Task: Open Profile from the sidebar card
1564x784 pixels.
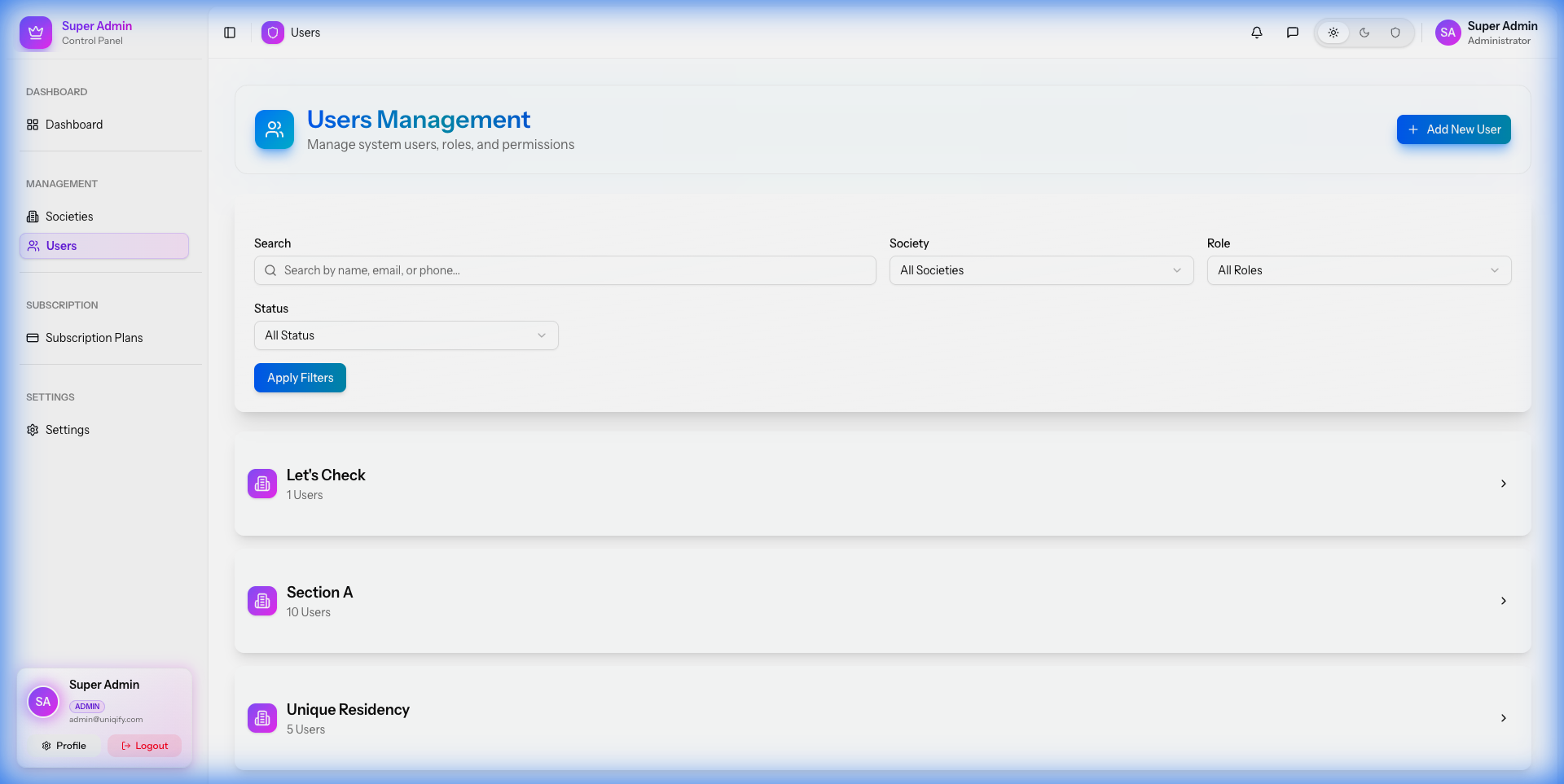Action: tap(64, 746)
